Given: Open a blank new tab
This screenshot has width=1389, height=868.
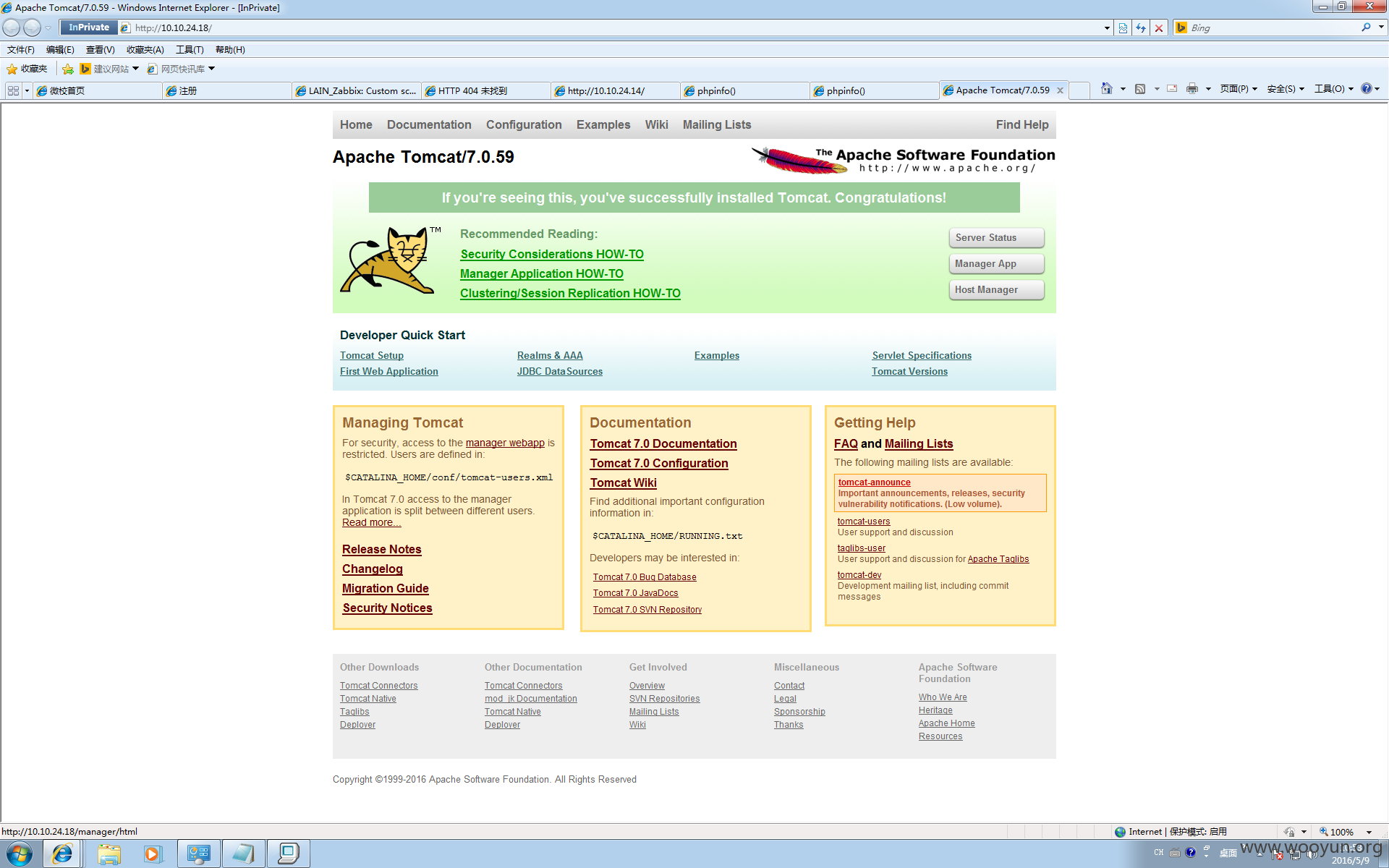Looking at the screenshot, I should (x=1079, y=90).
